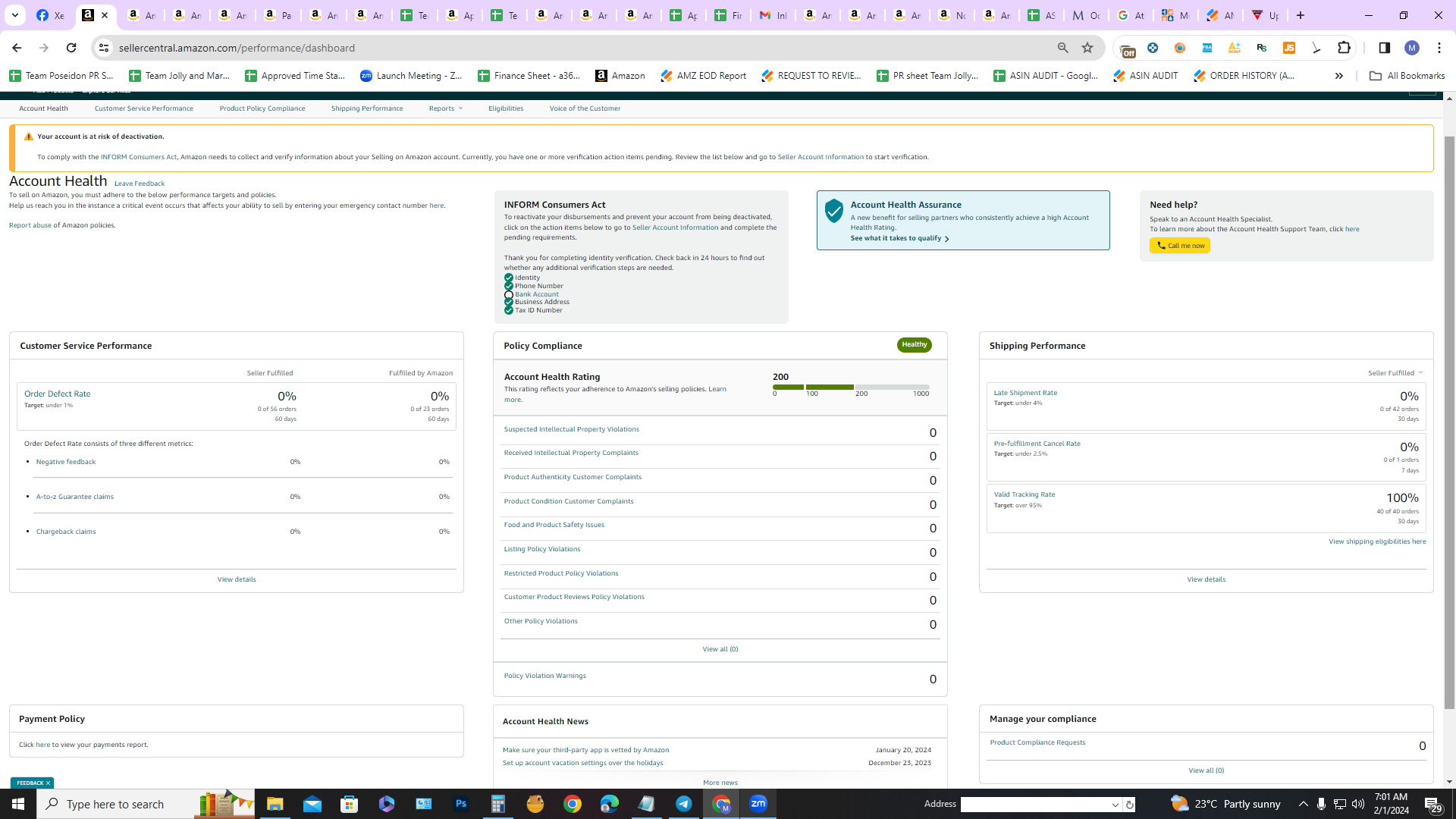1456x819 pixels.
Task: Select the Account Health nav tab
Action: (43, 108)
